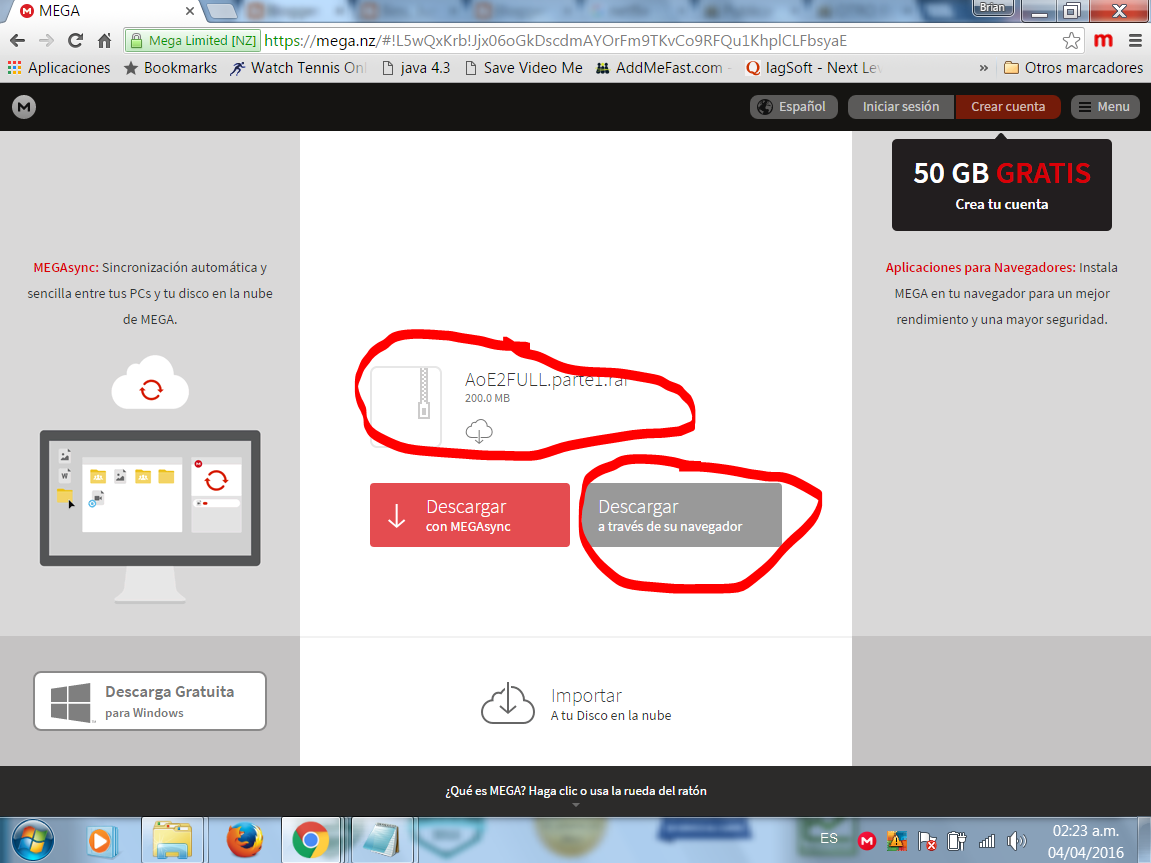Click the Mega Limited [NZ] security badge
This screenshot has width=1151, height=863.
coord(194,41)
